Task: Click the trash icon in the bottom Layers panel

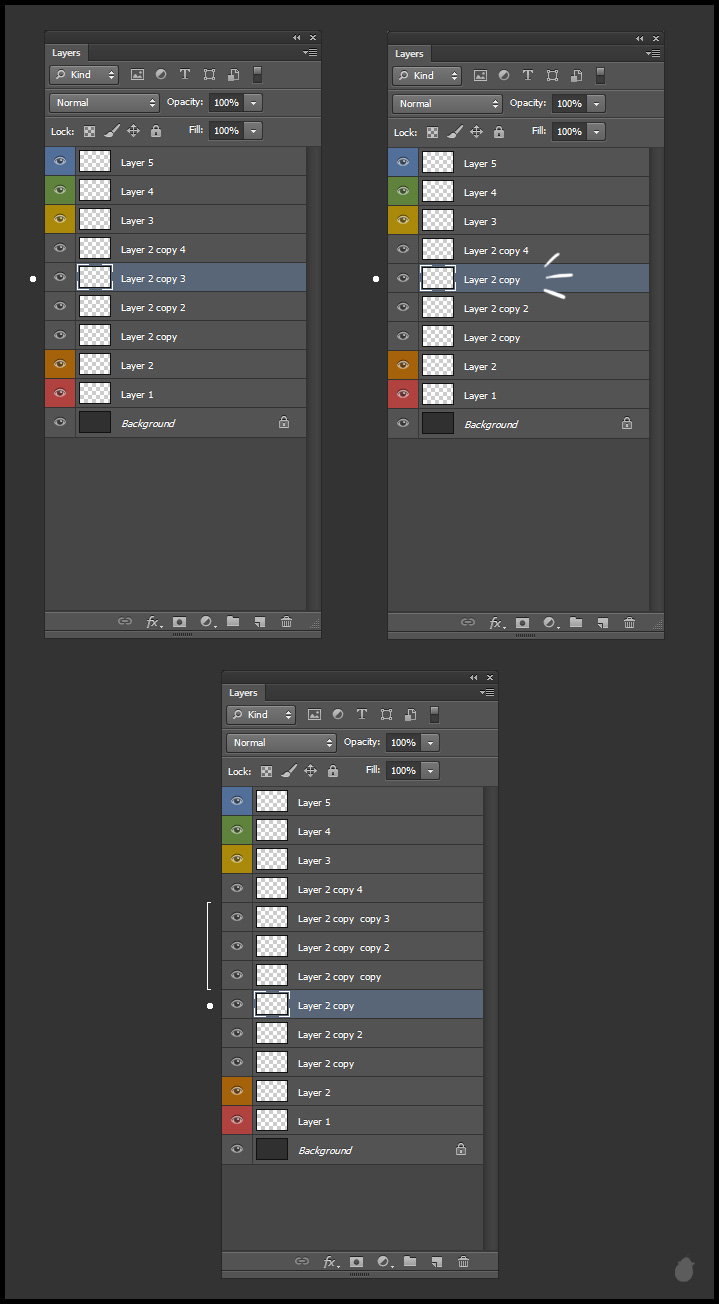Action: 463,1262
